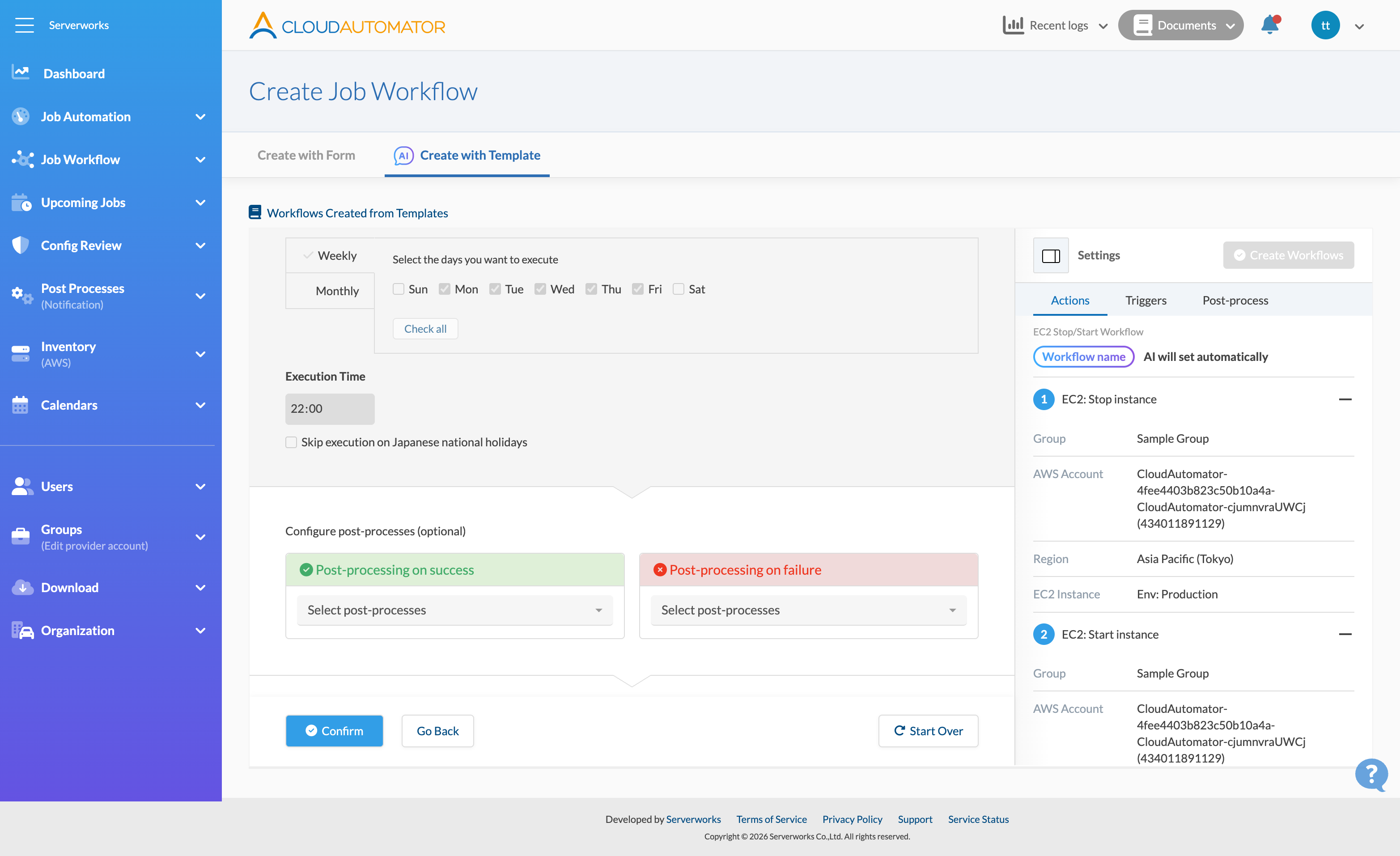This screenshot has width=1400, height=856.
Task: Click the Recent logs bar chart icon
Action: point(1013,25)
